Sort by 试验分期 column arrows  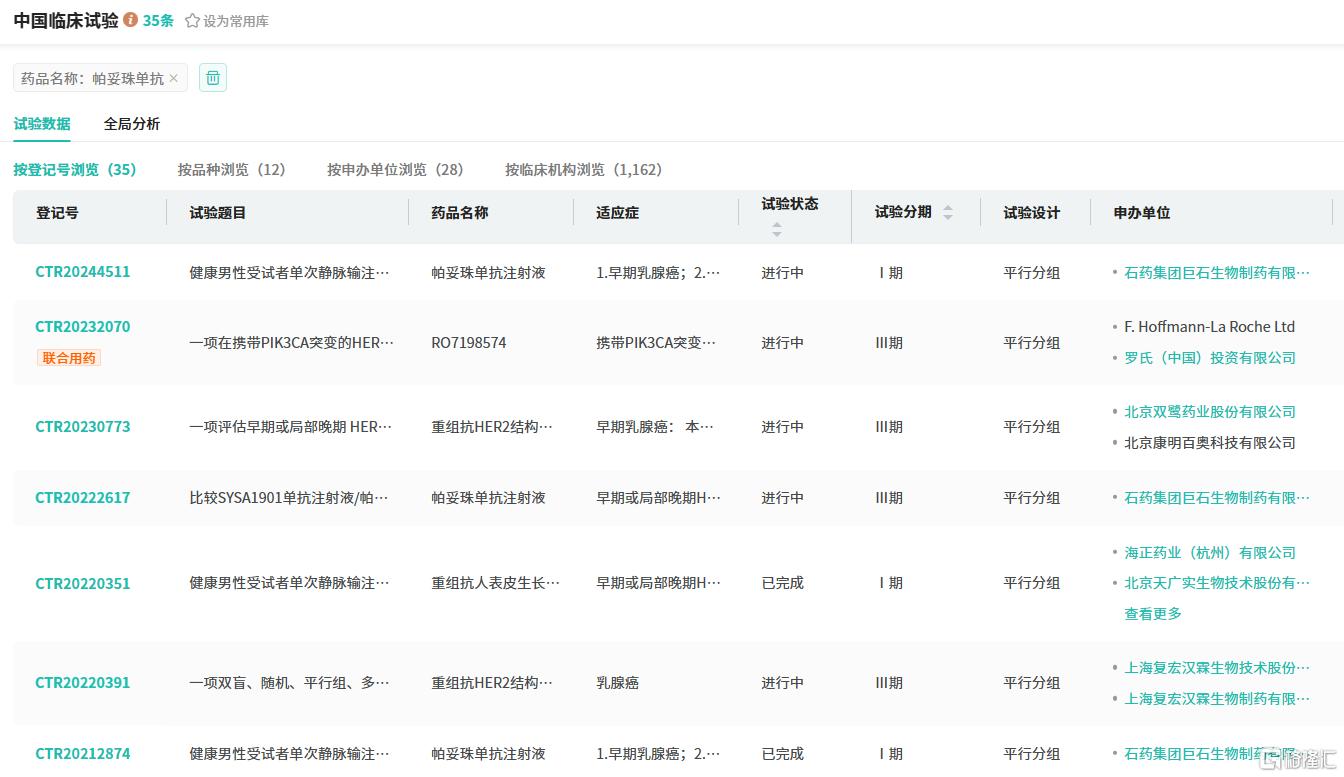948,212
